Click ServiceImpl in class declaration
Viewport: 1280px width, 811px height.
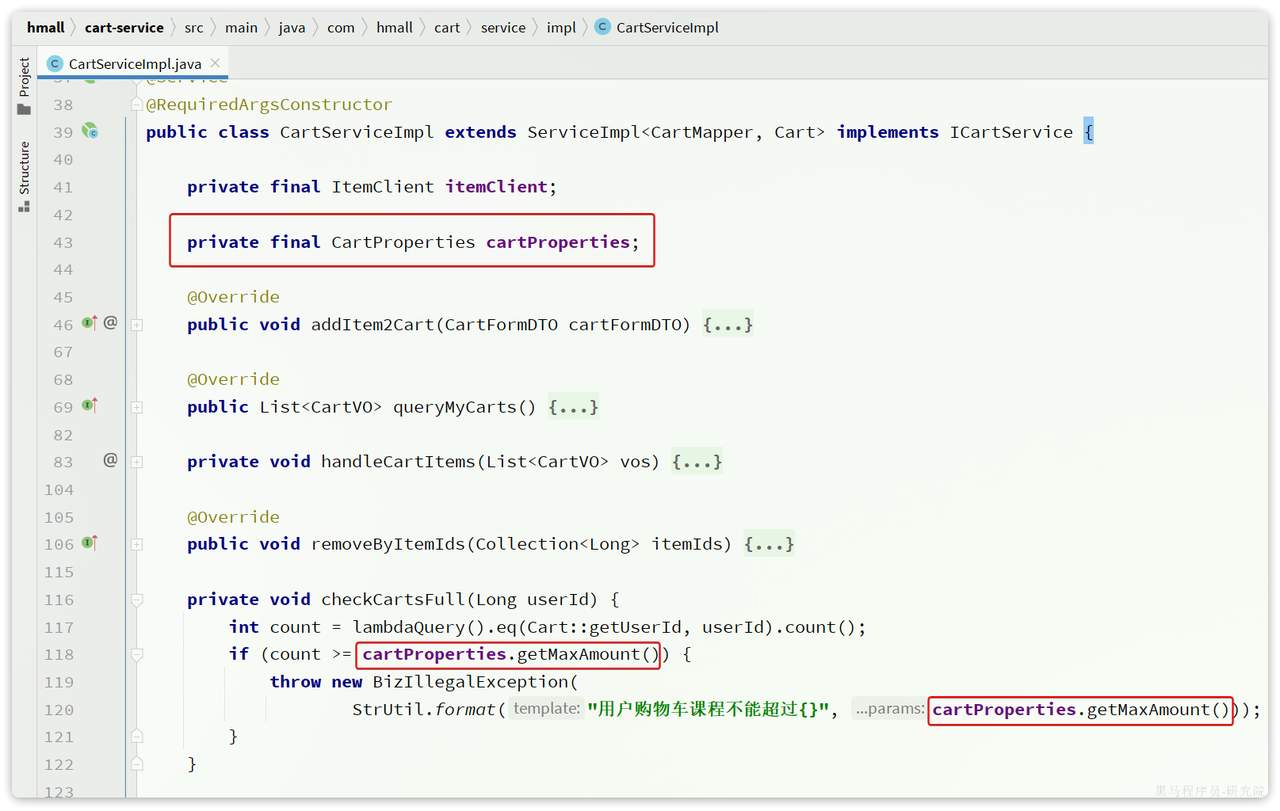click(584, 132)
